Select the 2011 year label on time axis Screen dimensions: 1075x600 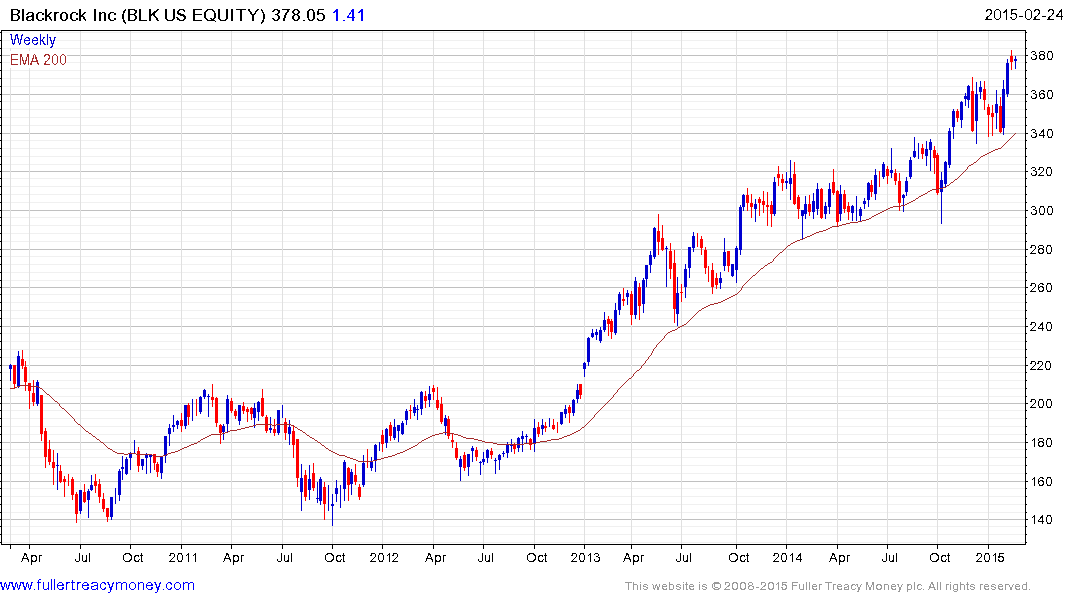pos(183,557)
